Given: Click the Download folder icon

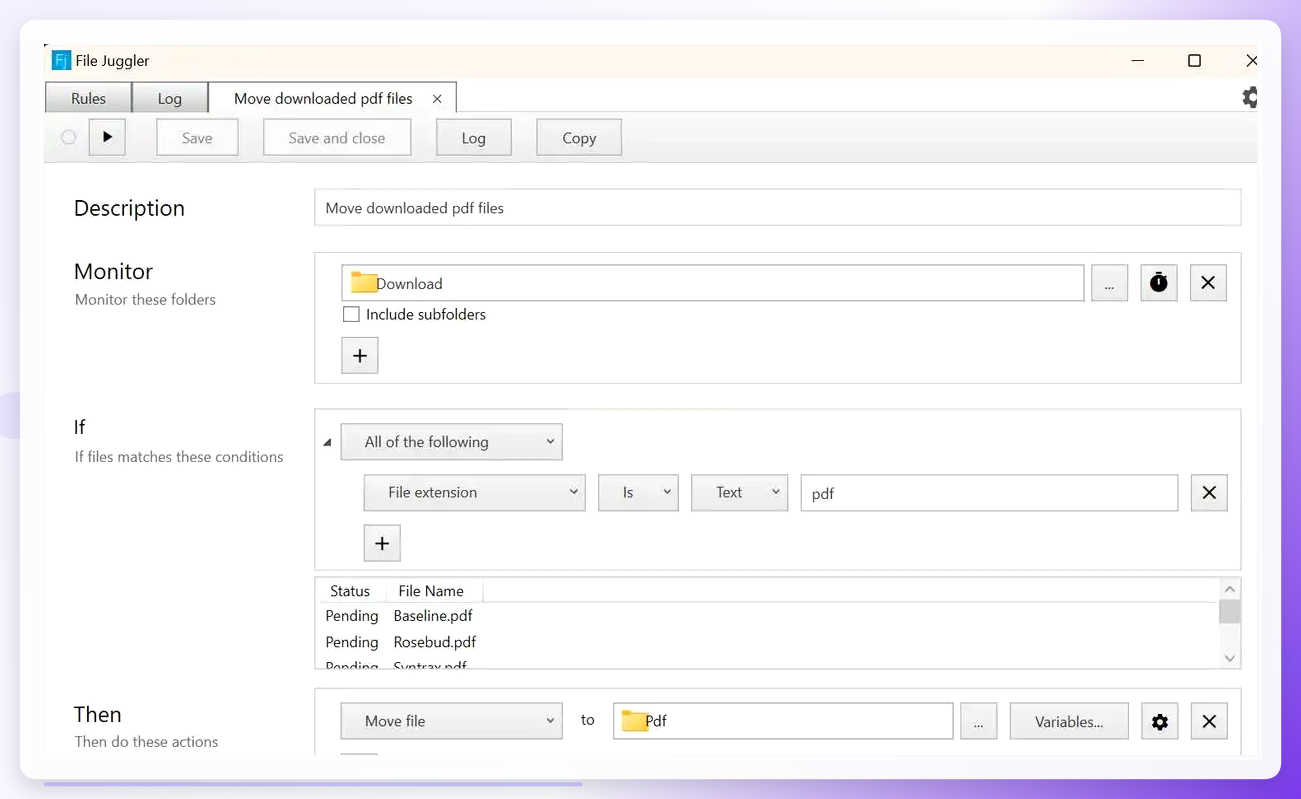Looking at the screenshot, I should (364, 283).
